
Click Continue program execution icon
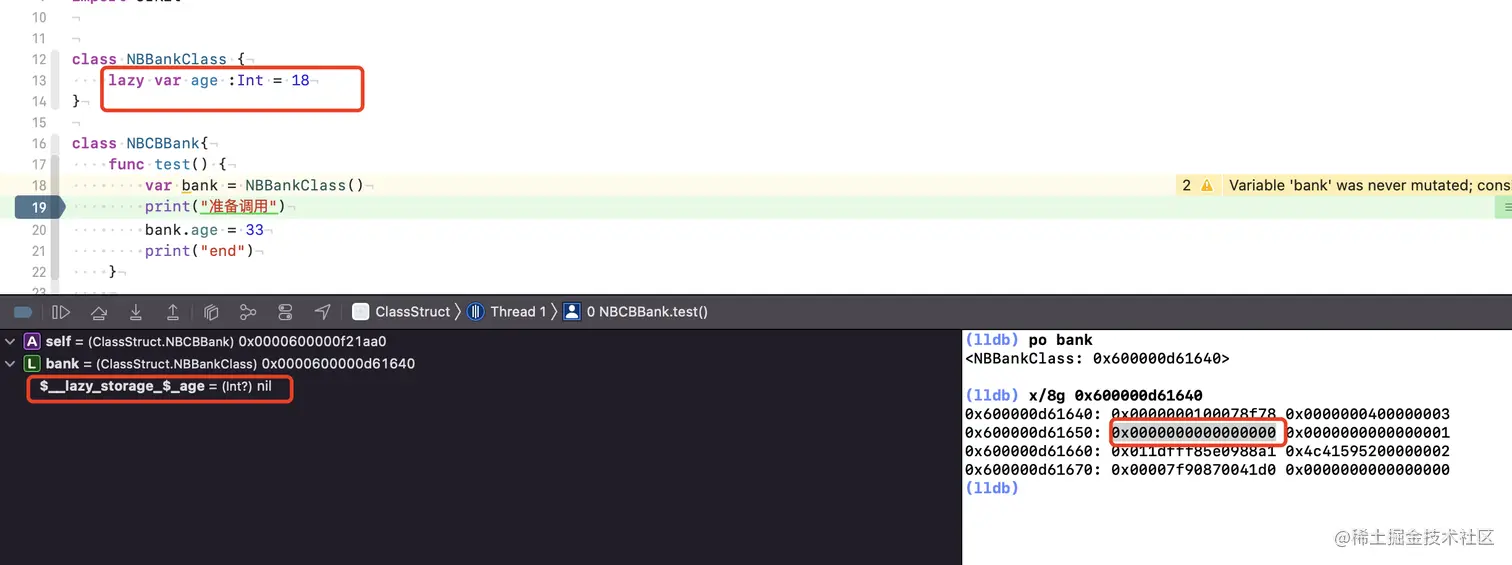pyautogui.click(x=61, y=312)
